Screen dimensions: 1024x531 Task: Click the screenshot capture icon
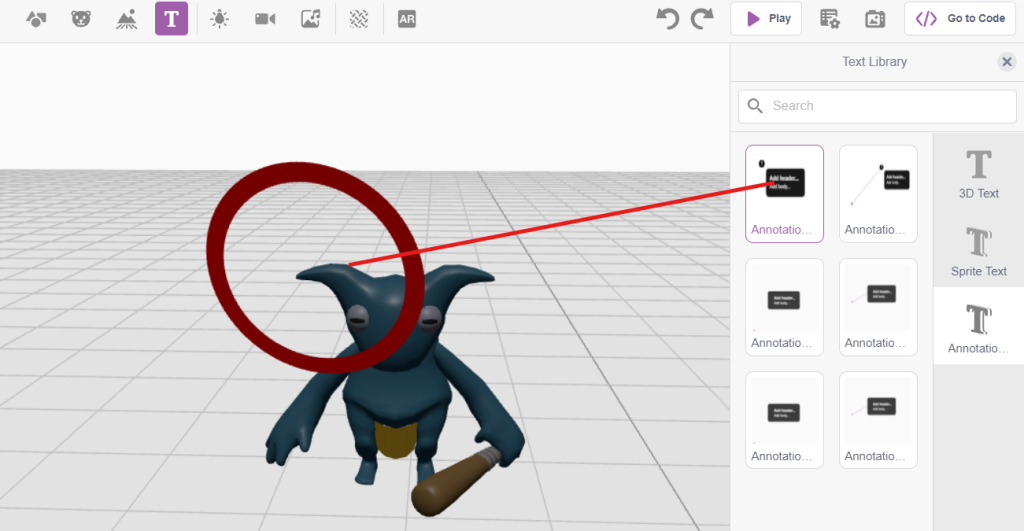[875, 18]
